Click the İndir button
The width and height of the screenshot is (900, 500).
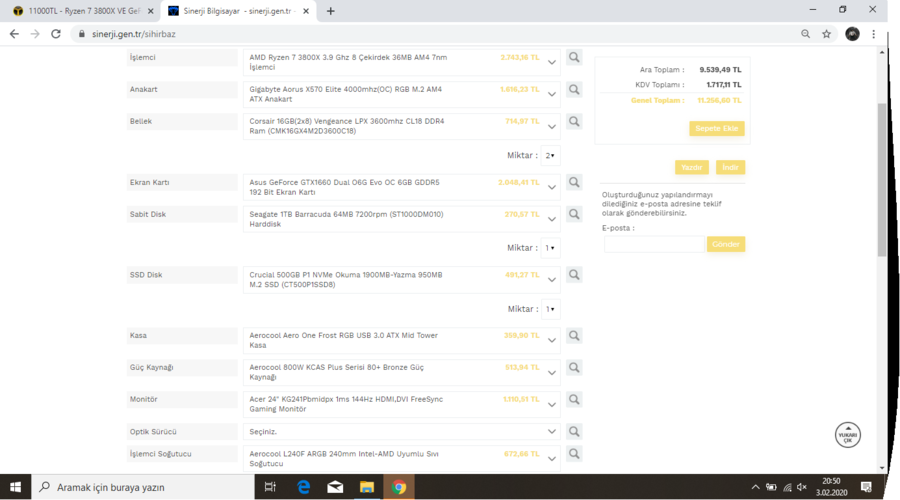point(730,168)
